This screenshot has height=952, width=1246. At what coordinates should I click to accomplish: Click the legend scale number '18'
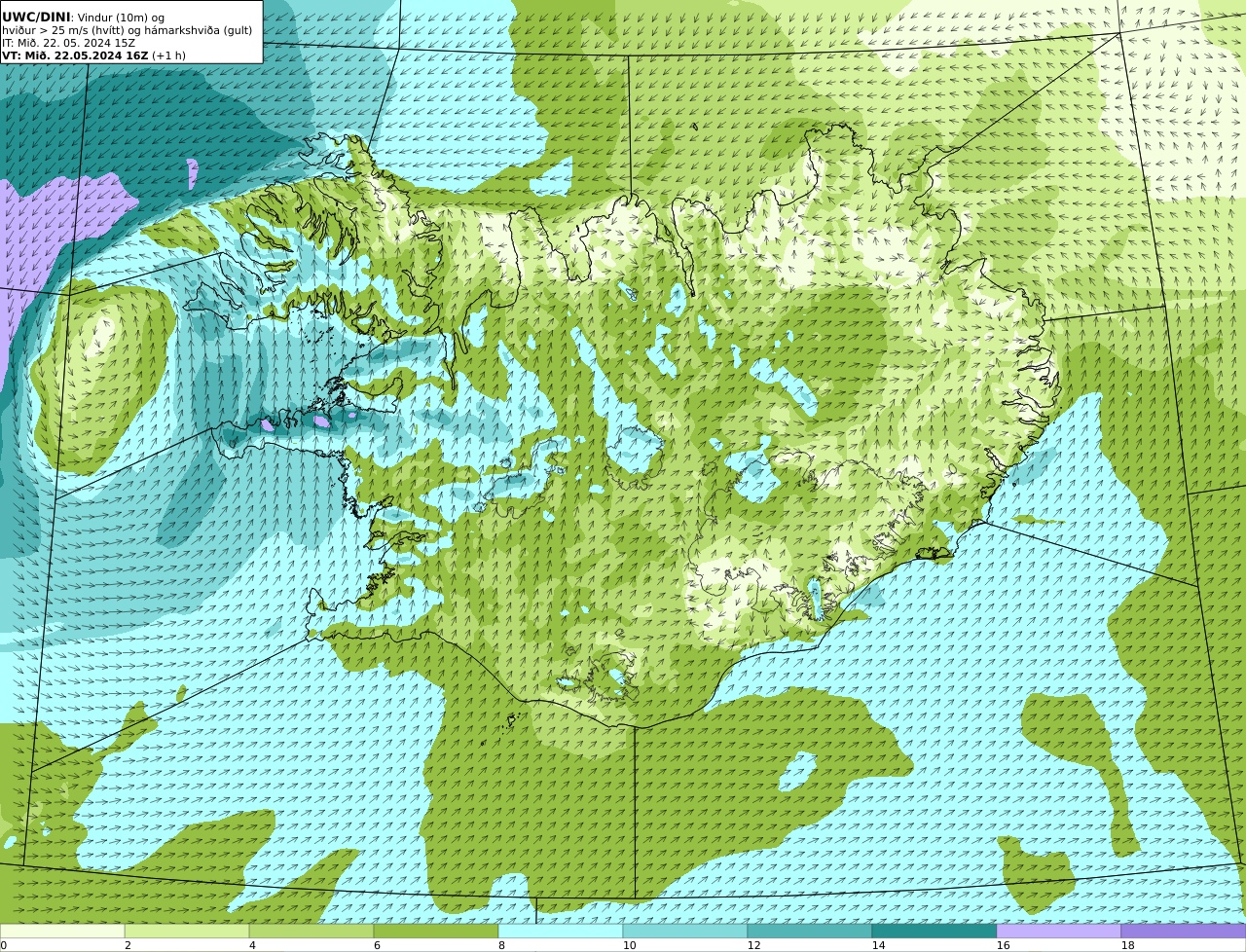click(1127, 945)
